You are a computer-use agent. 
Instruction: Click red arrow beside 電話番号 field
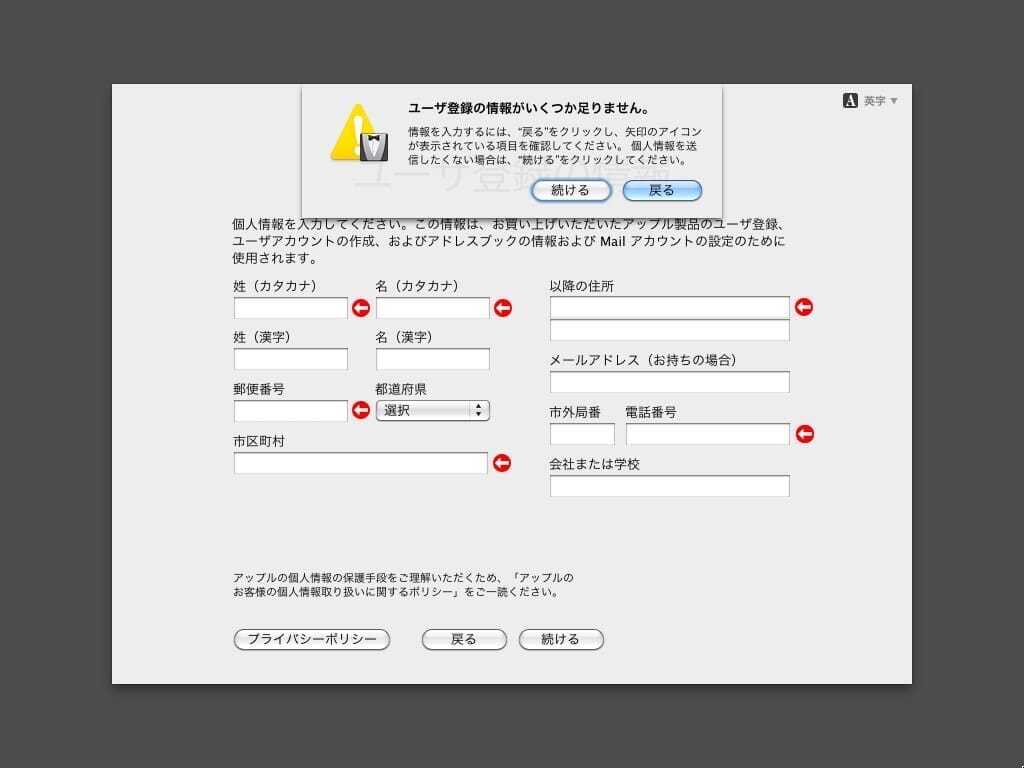pyautogui.click(x=803, y=434)
